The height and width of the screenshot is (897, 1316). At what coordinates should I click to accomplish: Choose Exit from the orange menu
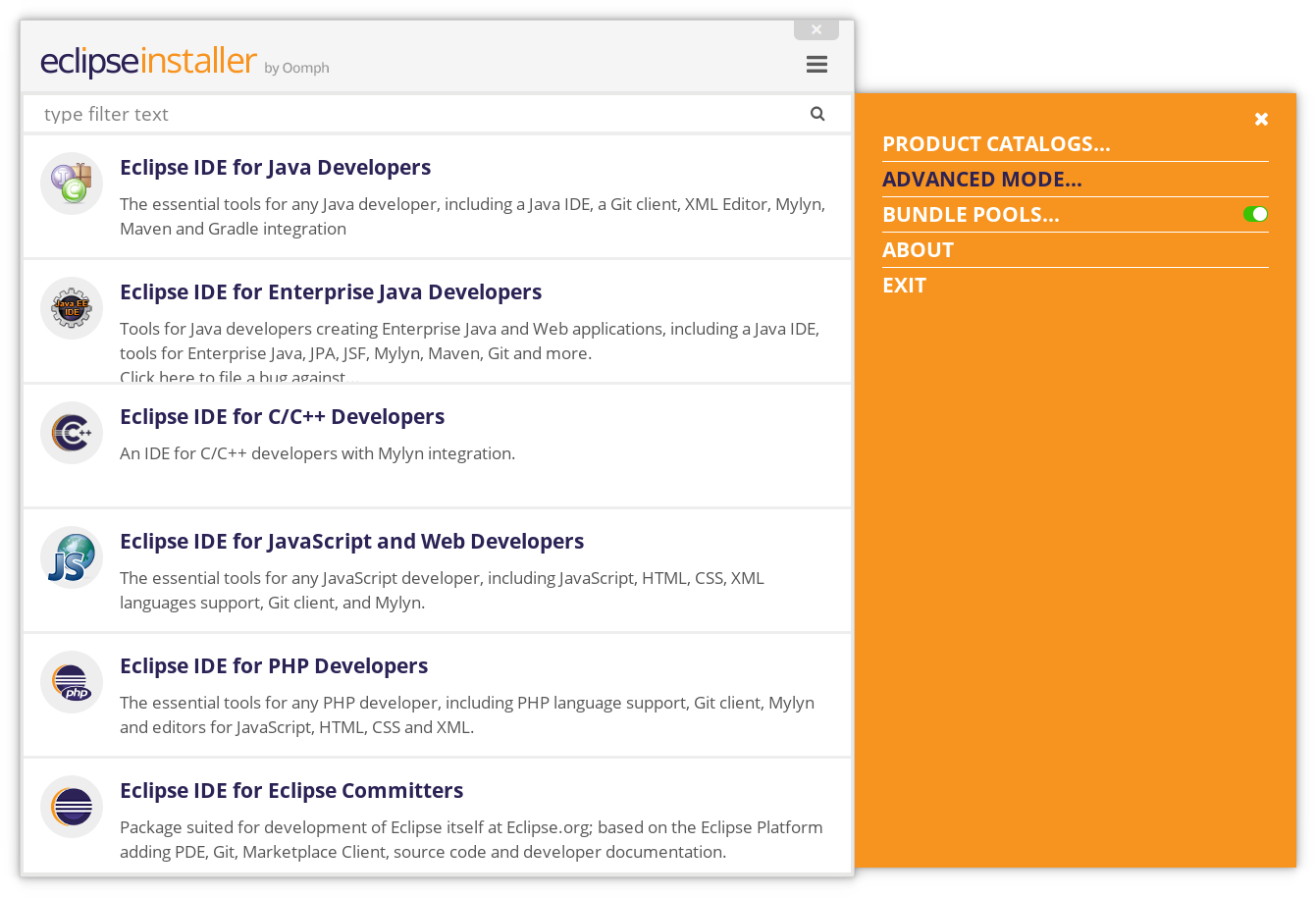(904, 286)
